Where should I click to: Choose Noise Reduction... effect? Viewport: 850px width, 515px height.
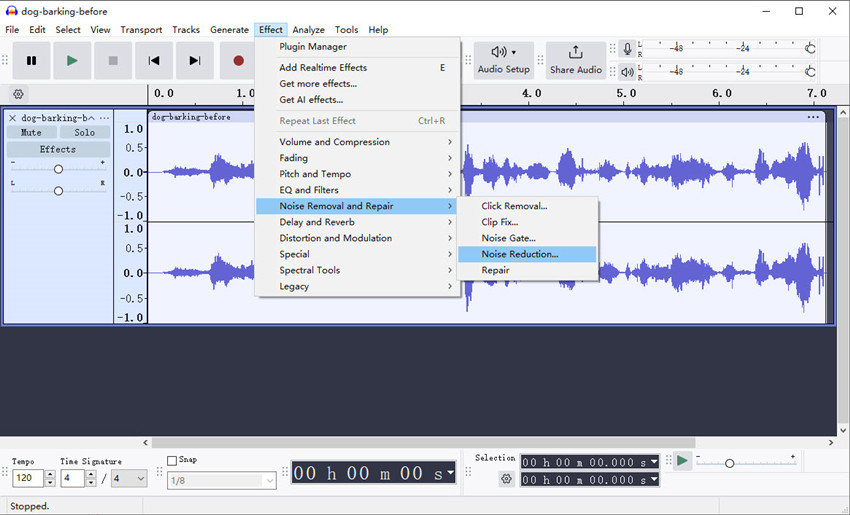pyautogui.click(x=527, y=254)
